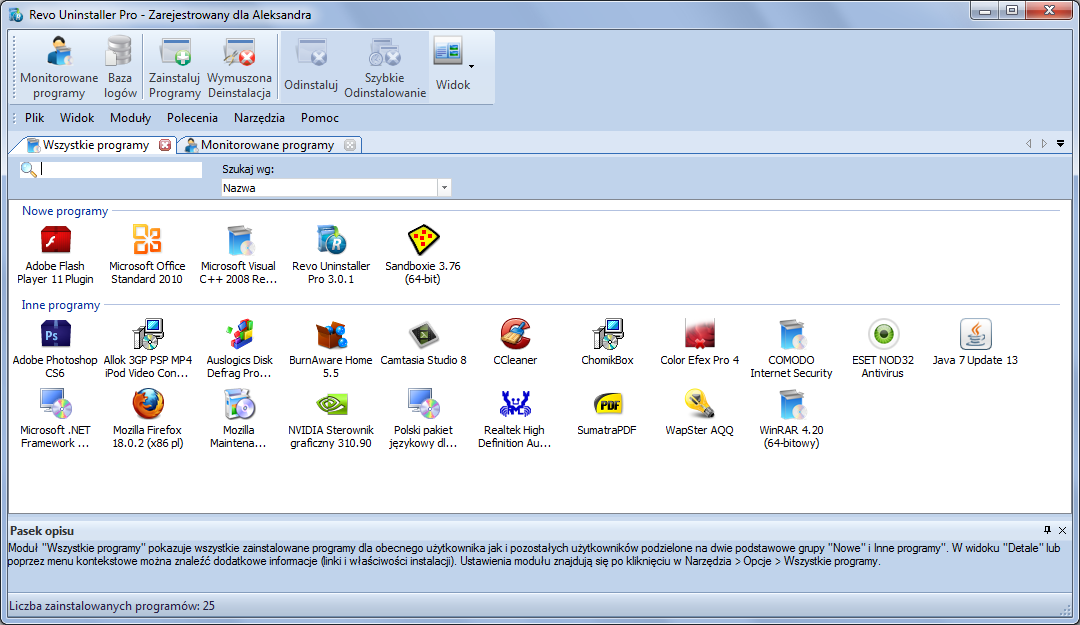This screenshot has width=1080, height=625.
Task: Select Java 7 Update 13
Action: point(975,342)
